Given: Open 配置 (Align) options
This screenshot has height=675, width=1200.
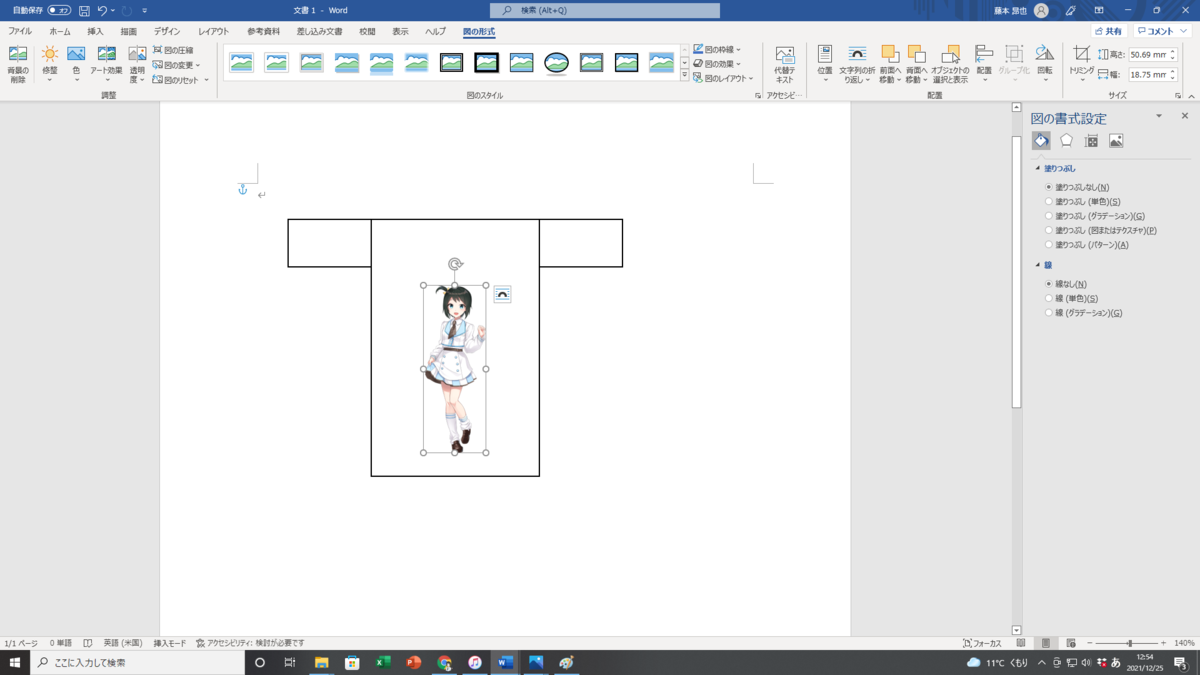Looking at the screenshot, I should [984, 64].
